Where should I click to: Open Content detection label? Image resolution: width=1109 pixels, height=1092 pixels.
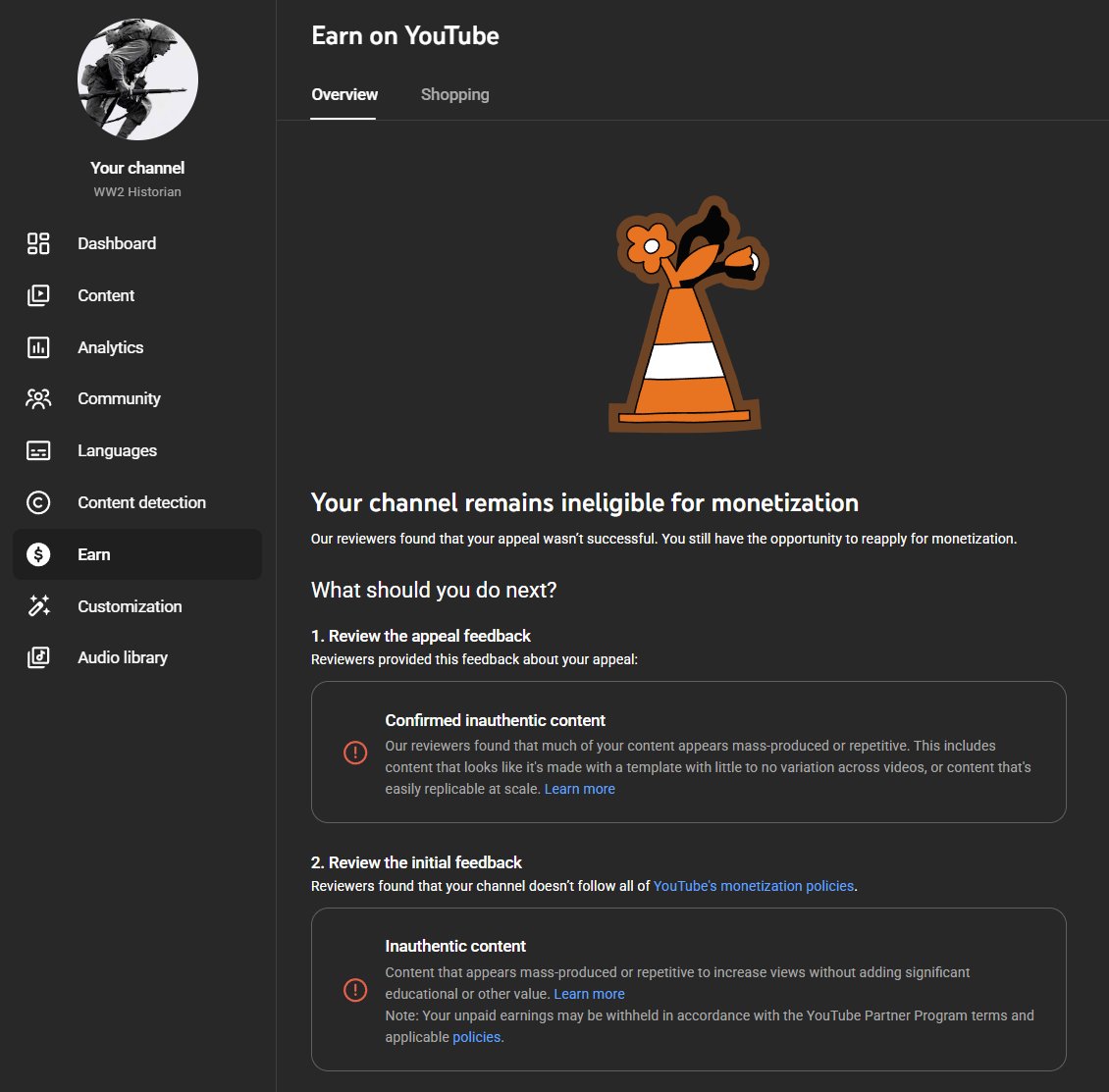tap(141, 502)
